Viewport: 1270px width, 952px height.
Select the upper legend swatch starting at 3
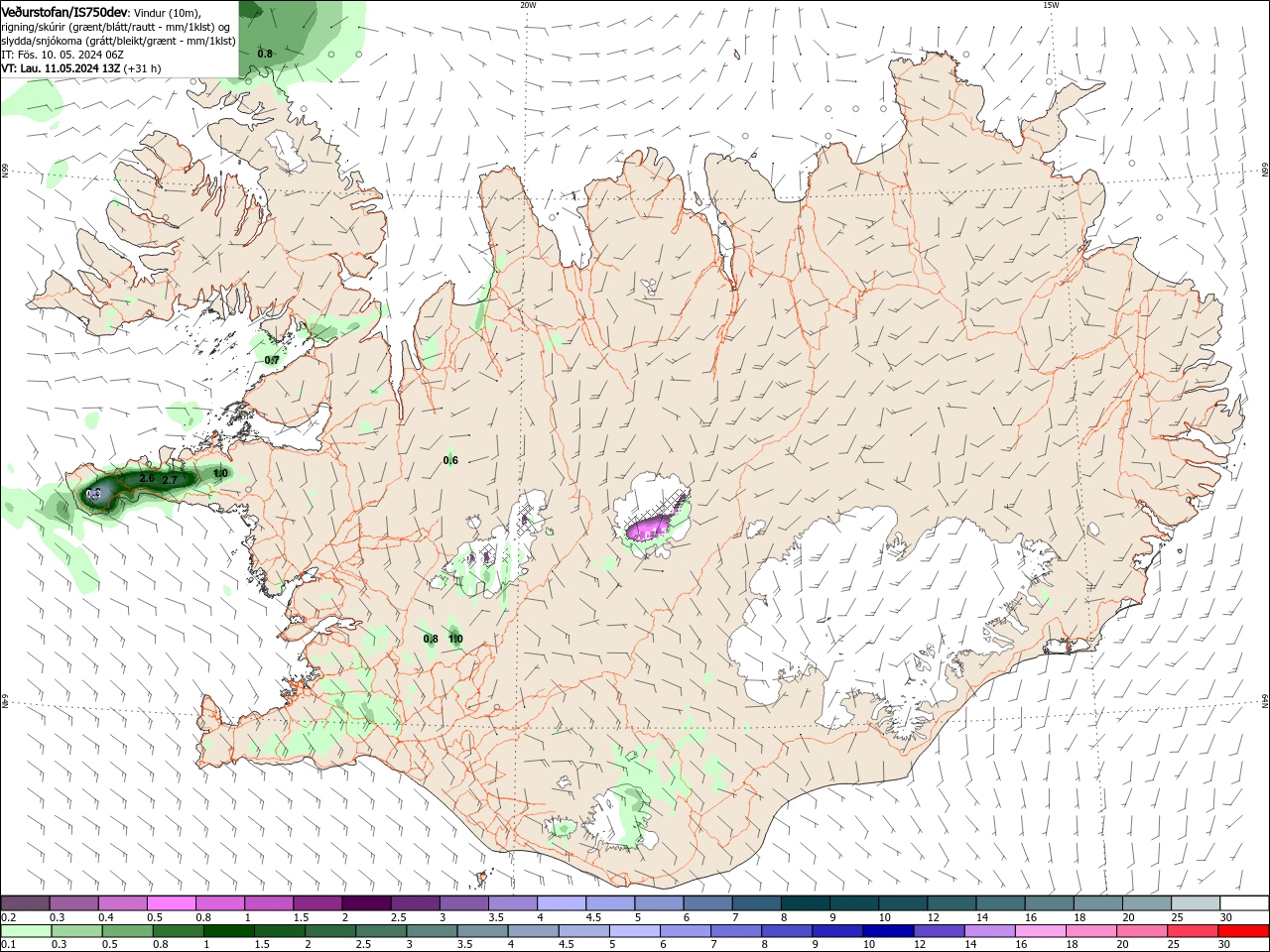[x=463, y=902]
